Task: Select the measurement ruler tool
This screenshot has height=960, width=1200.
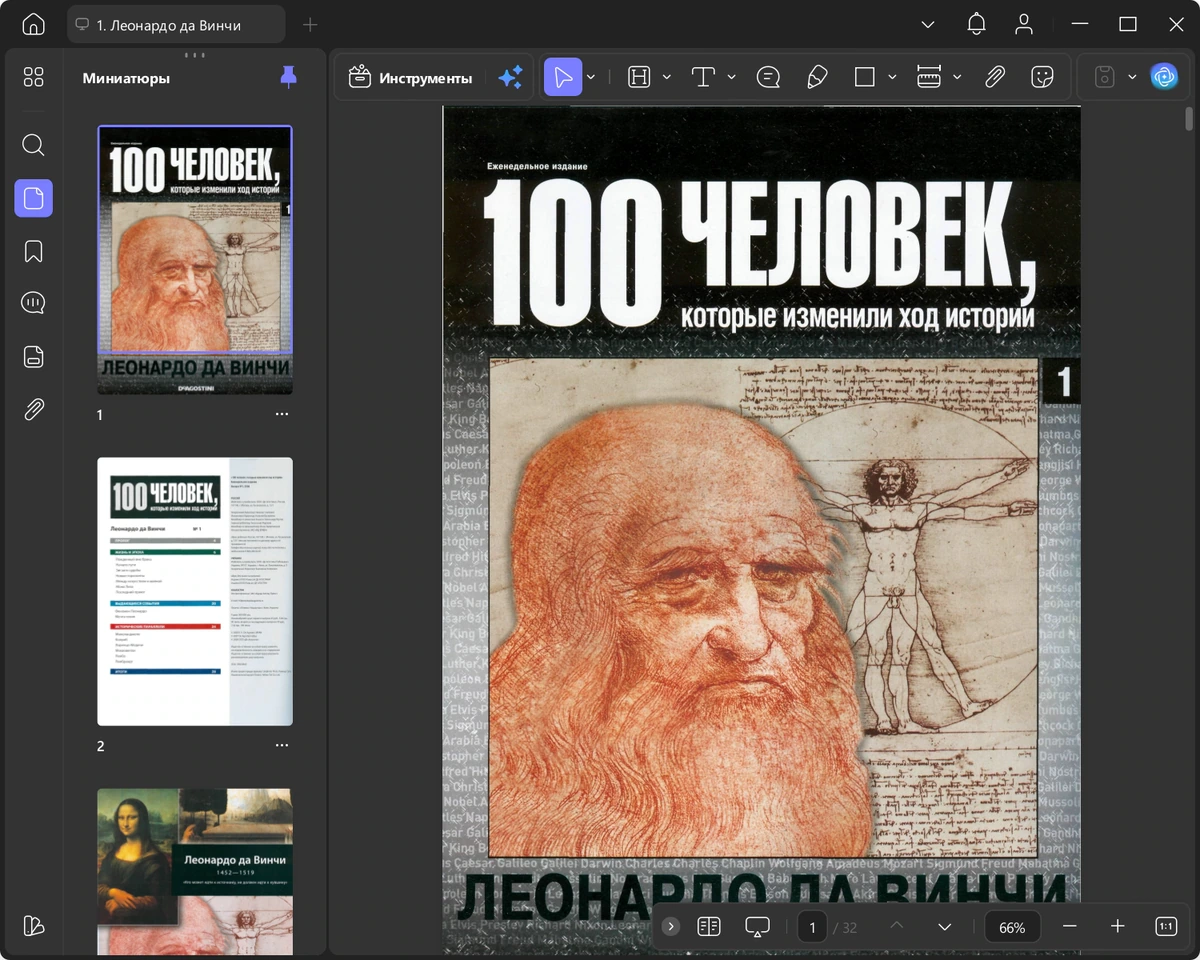Action: click(x=929, y=77)
